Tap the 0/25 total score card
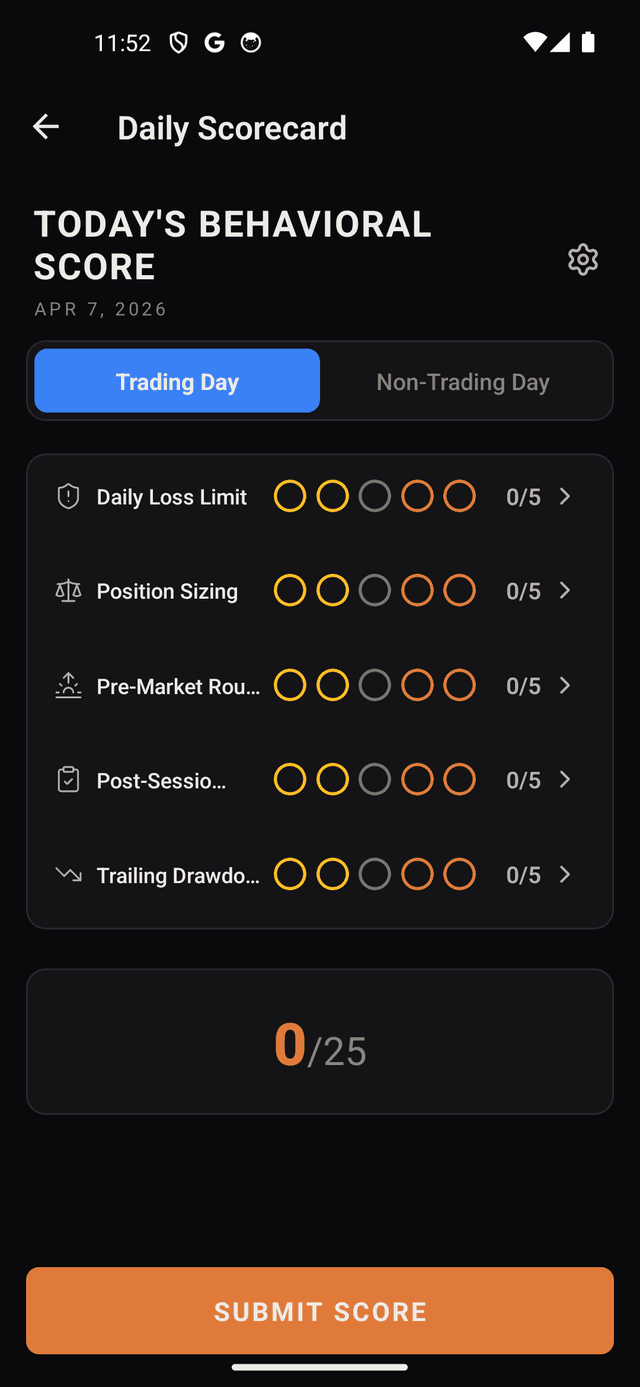The width and height of the screenshot is (640, 1387). (320, 1041)
